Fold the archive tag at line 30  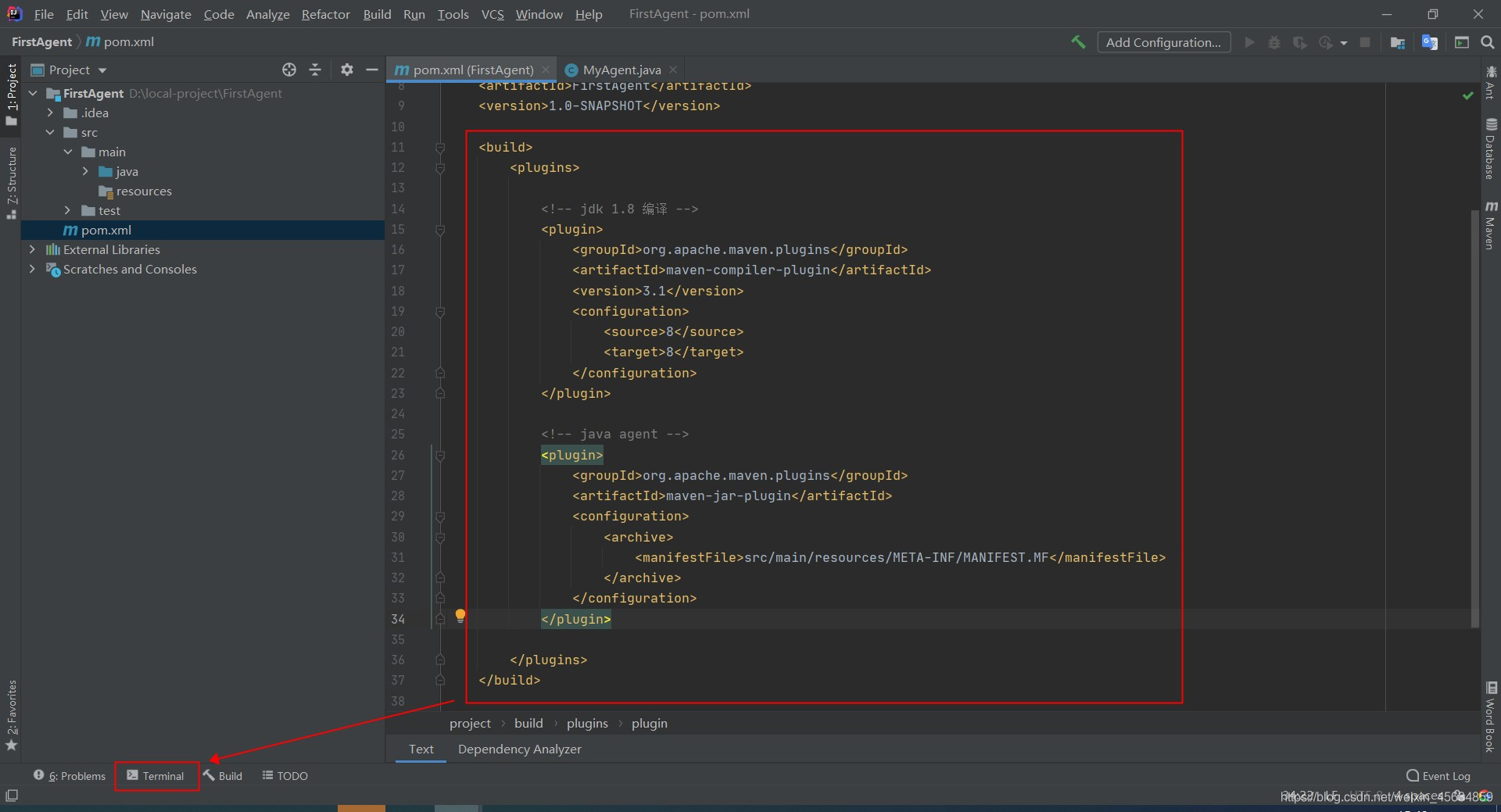tap(440, 537)
